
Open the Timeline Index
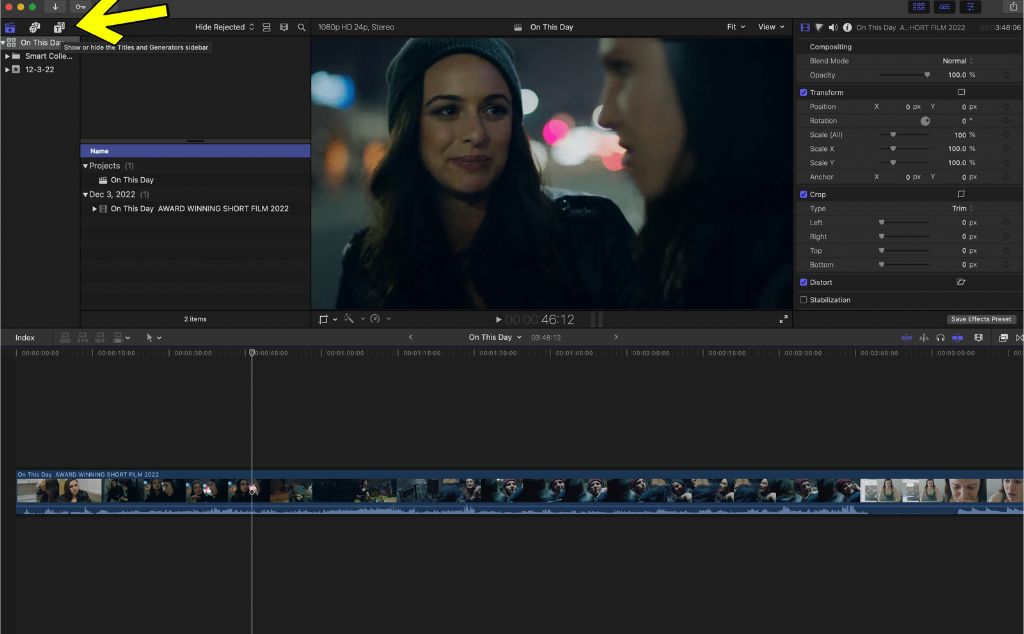pos(25,337)
